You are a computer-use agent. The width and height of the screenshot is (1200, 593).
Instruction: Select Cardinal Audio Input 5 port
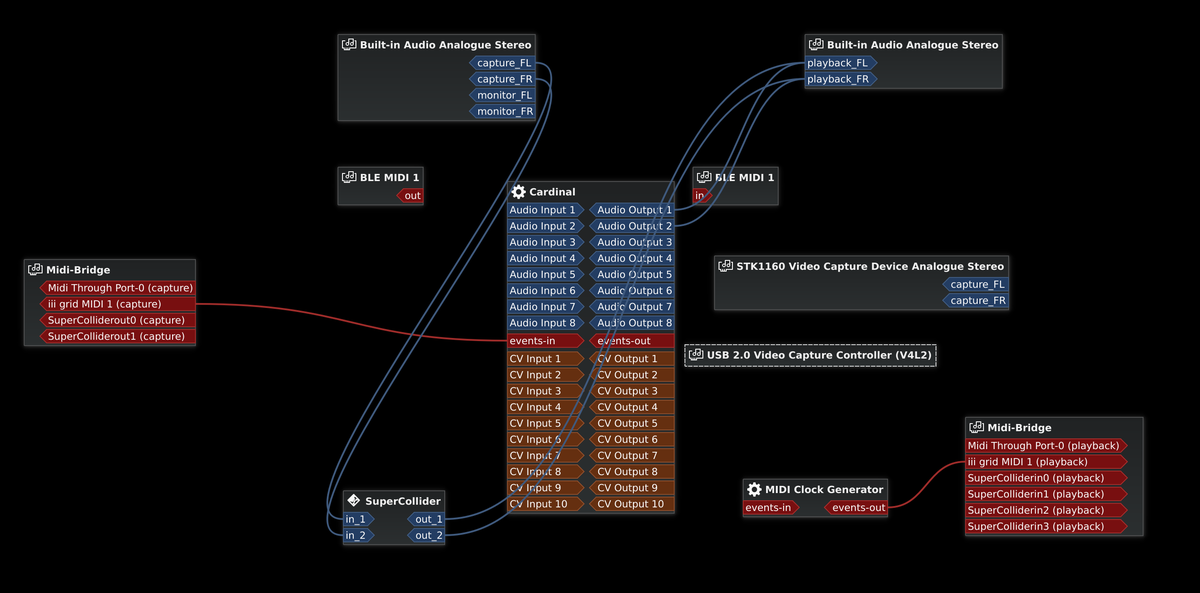[546, 274]
